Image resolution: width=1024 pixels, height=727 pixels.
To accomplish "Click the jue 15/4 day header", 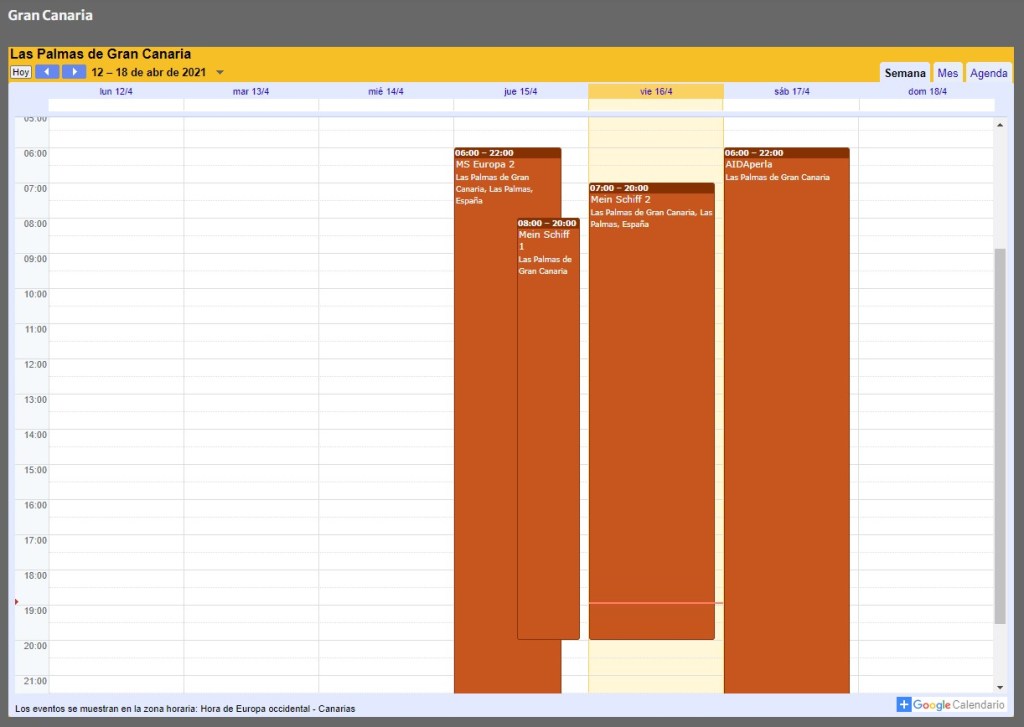I will point(520,92).
